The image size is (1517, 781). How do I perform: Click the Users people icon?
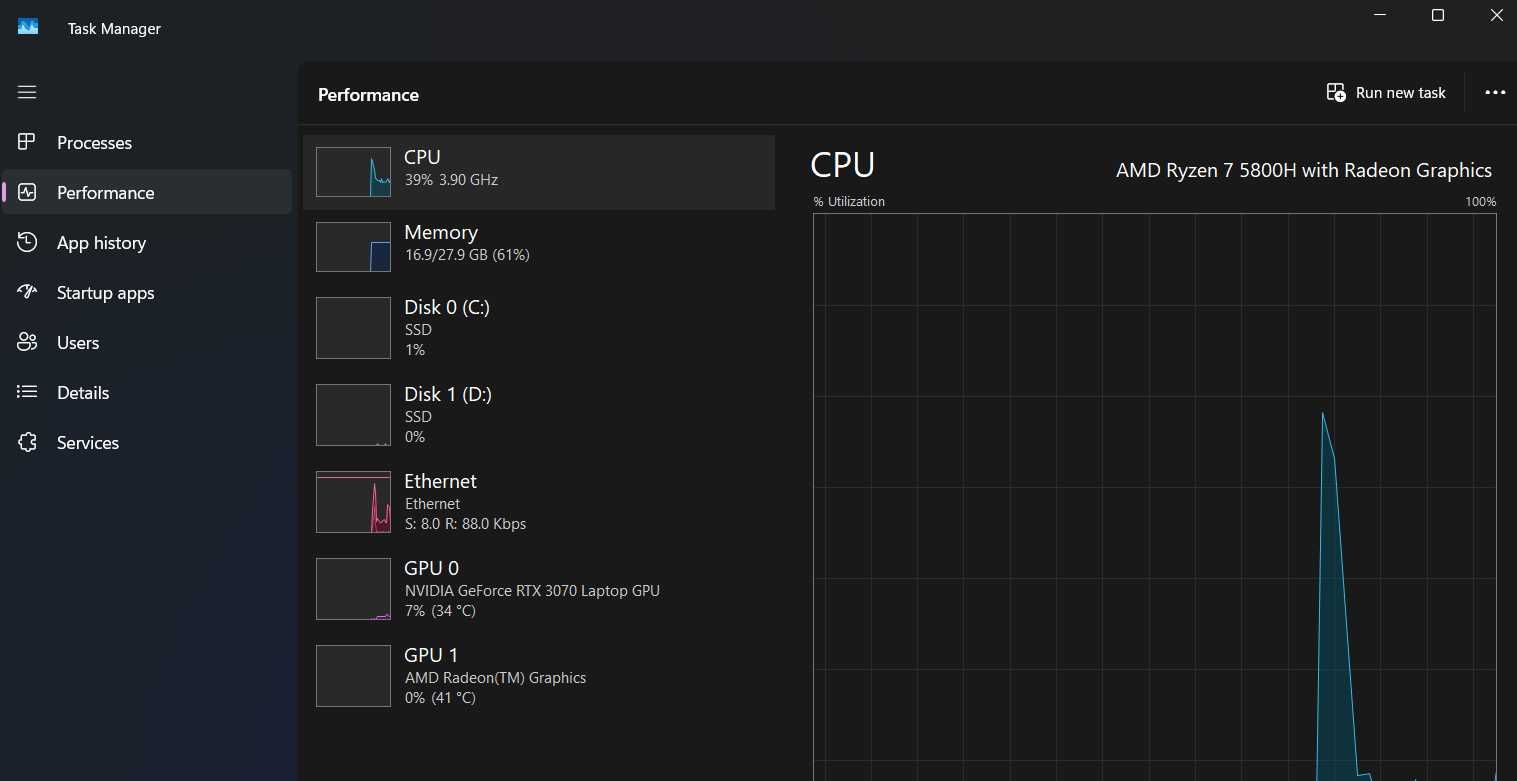(x=27, y=342)
